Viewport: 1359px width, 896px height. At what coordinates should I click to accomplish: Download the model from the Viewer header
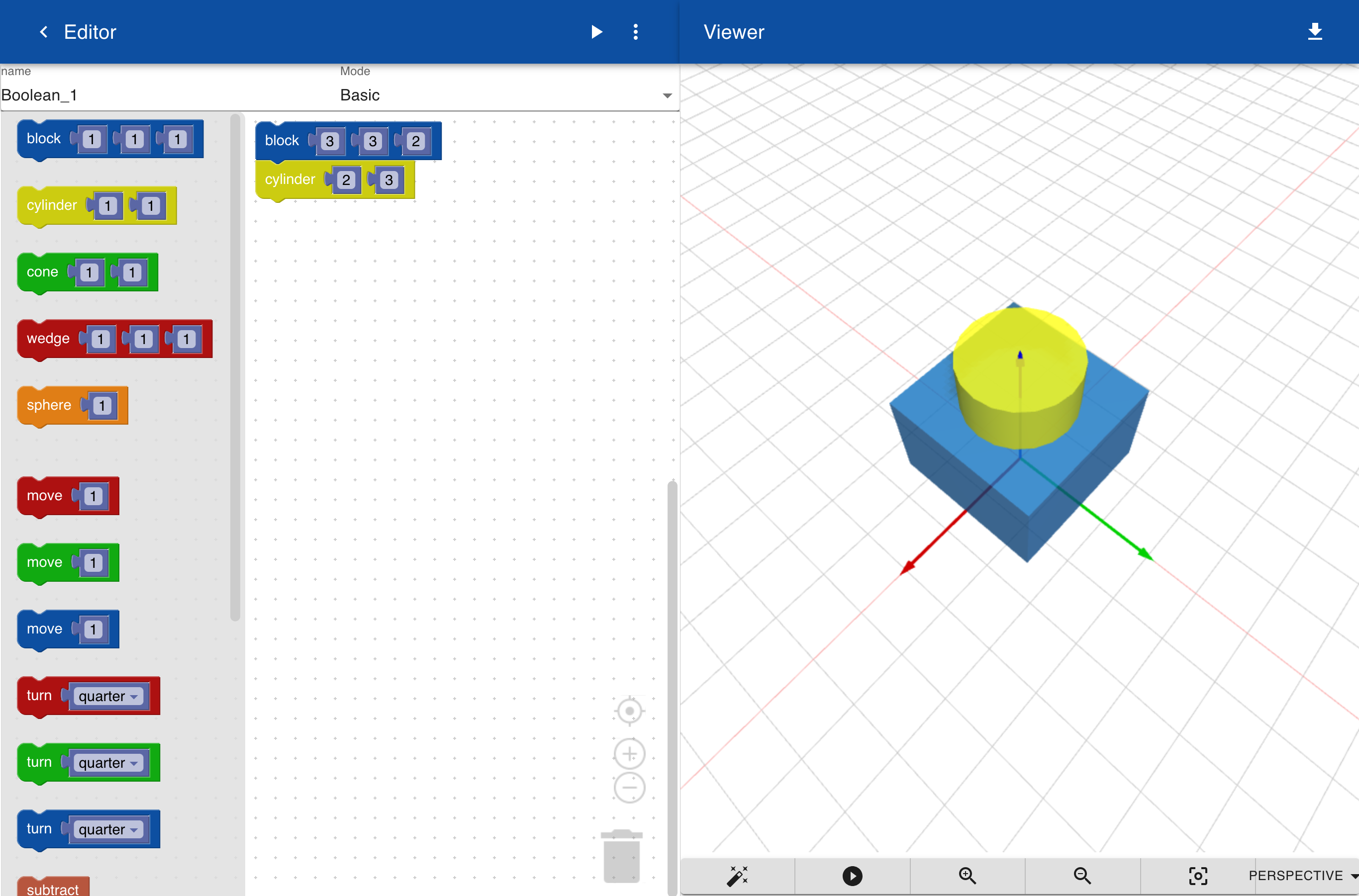pyautogui.click(x=1315, y=32)
